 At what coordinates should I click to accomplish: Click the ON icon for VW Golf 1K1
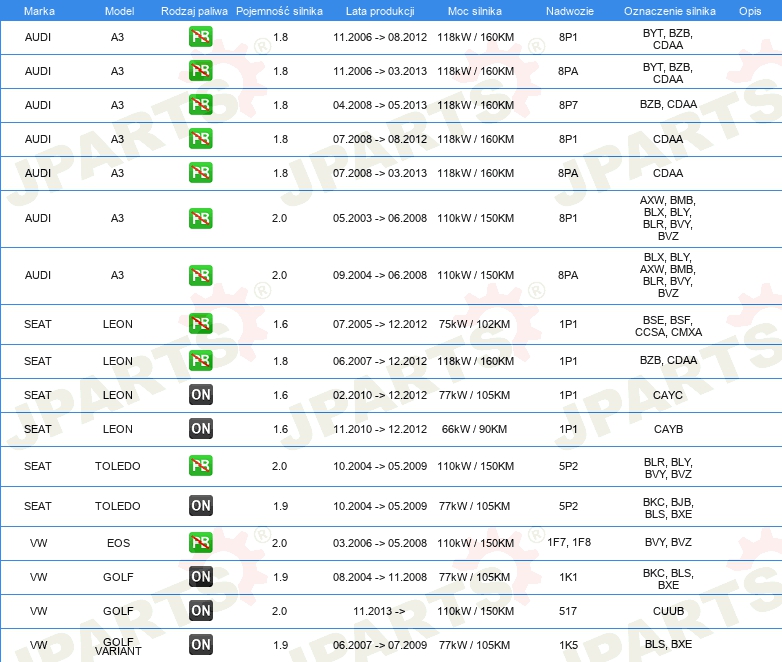click(x=200, y=576)
